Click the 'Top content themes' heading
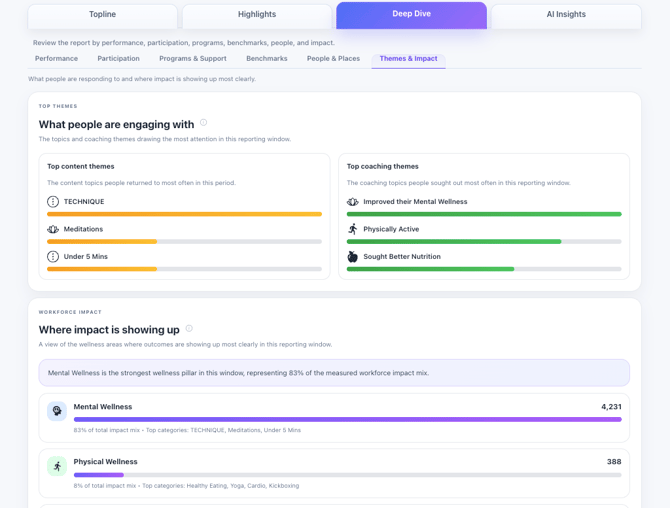Image resolution: width=670 pixels, height=508 pixels. [81, 166]
